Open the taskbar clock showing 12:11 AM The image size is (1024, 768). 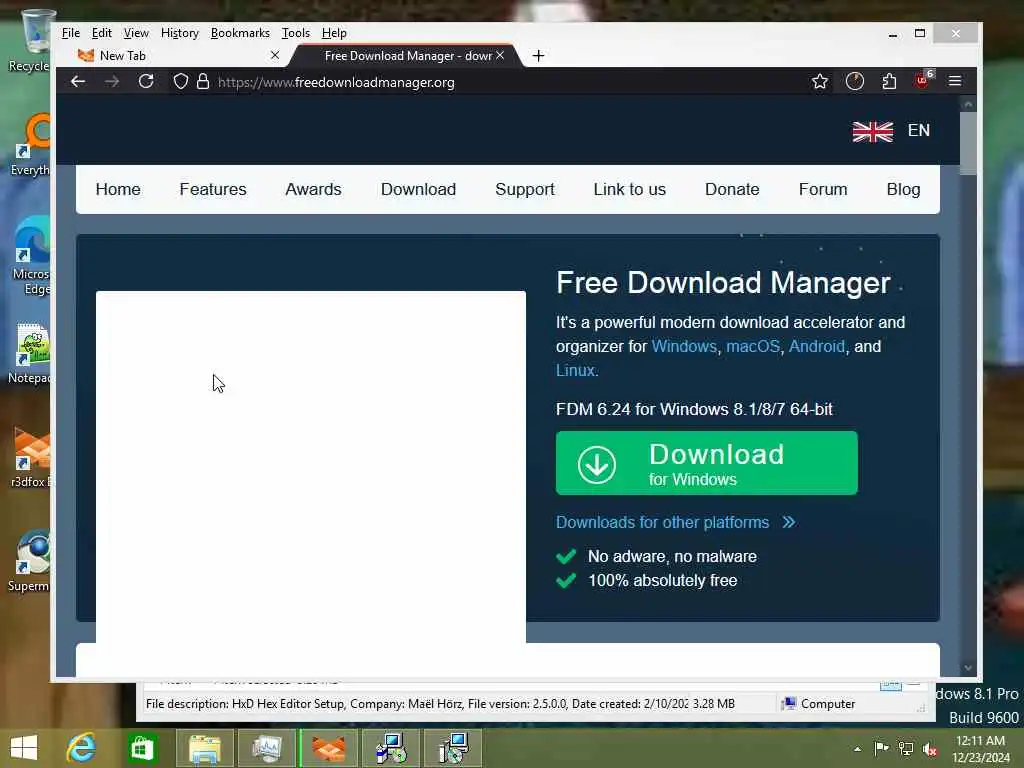click(x=980, y=749)
